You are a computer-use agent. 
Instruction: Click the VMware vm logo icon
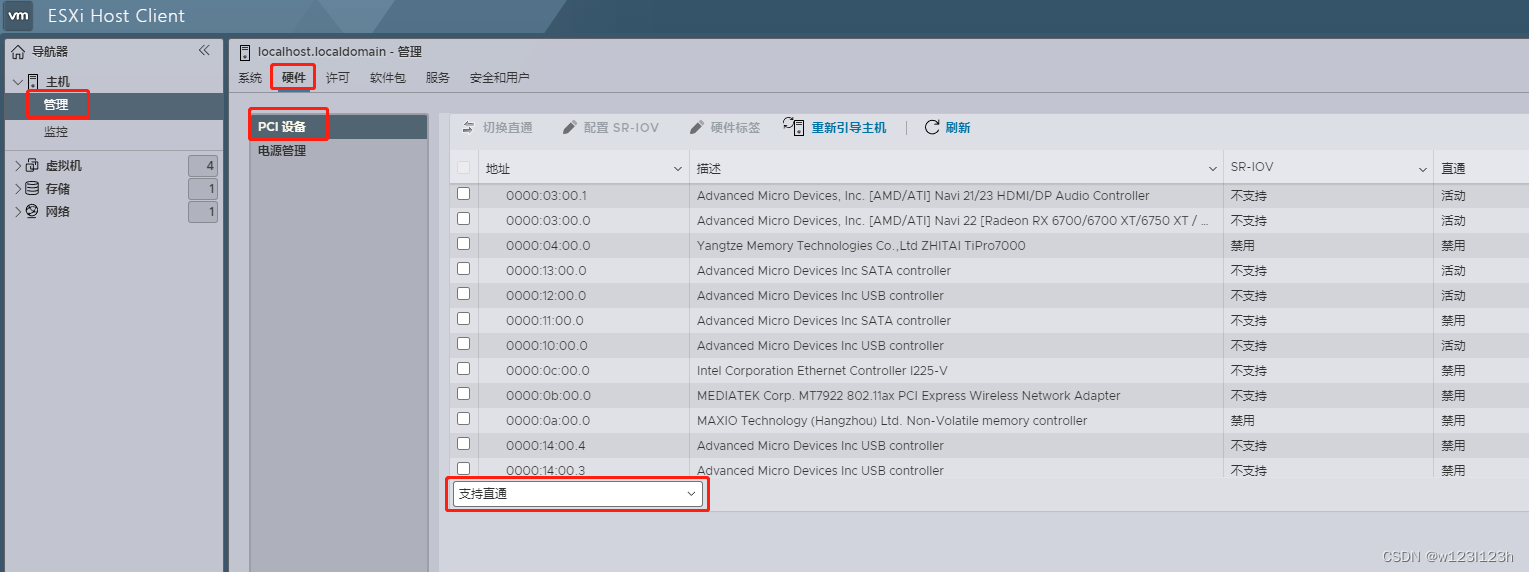point(18,16)
